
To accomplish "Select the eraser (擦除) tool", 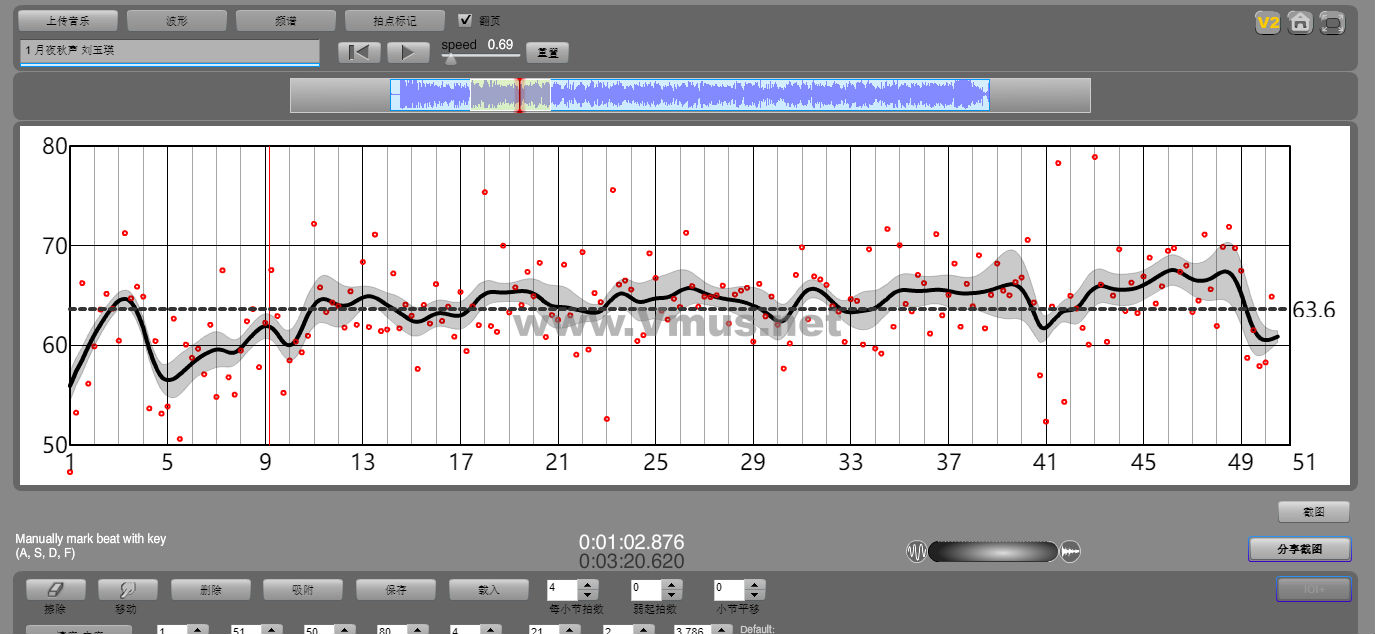I will [x=56, y=590].
